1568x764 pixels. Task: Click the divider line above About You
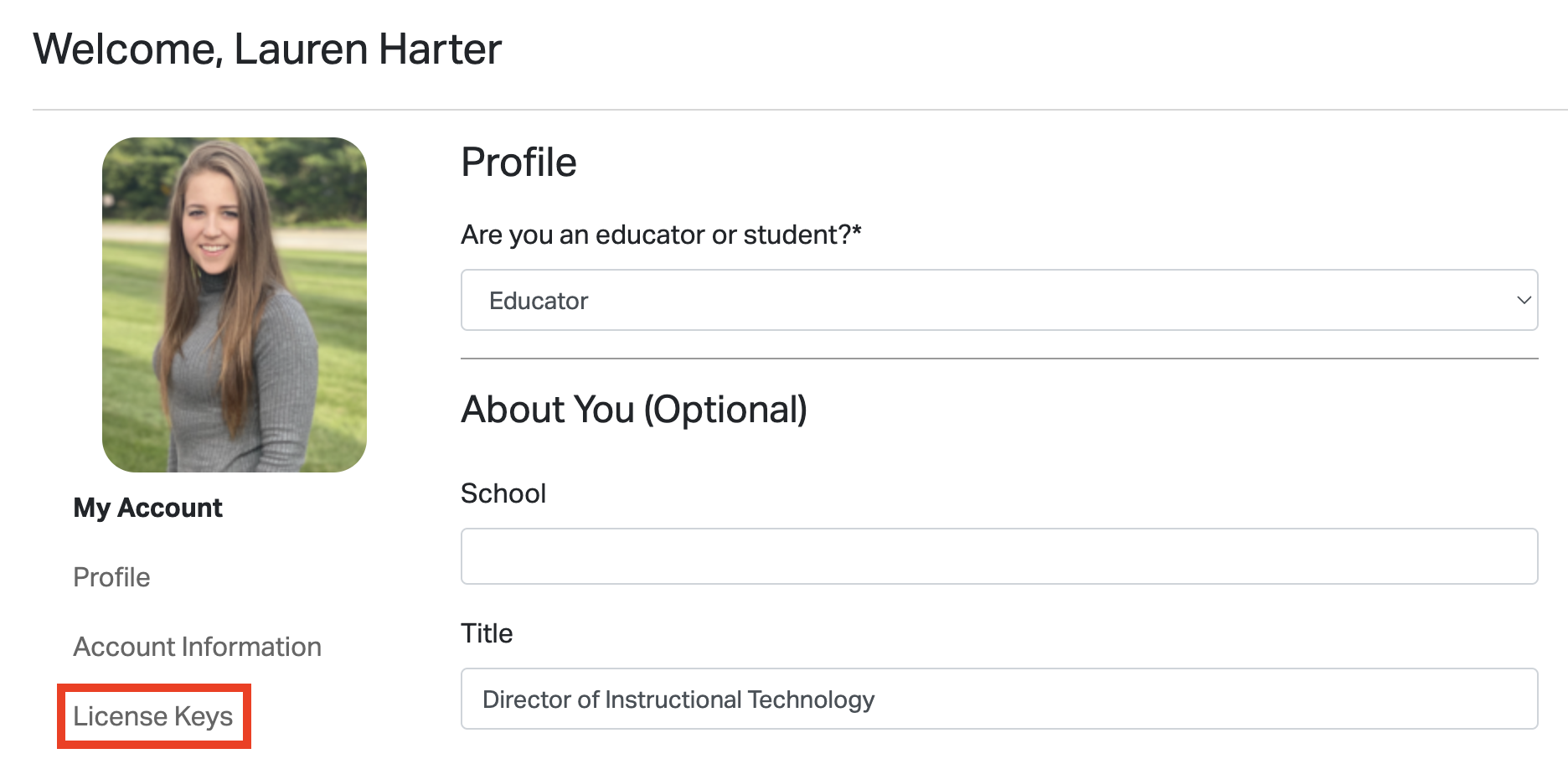[x=998, y=359]
